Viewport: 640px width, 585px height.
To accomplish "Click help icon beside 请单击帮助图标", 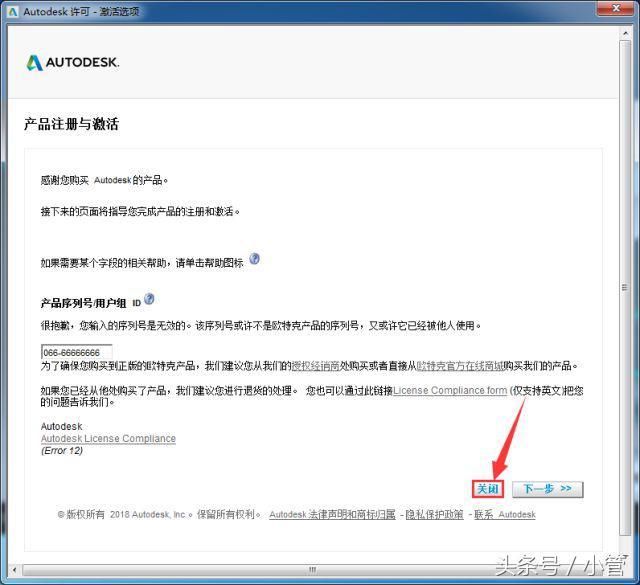I will [254, 259].
